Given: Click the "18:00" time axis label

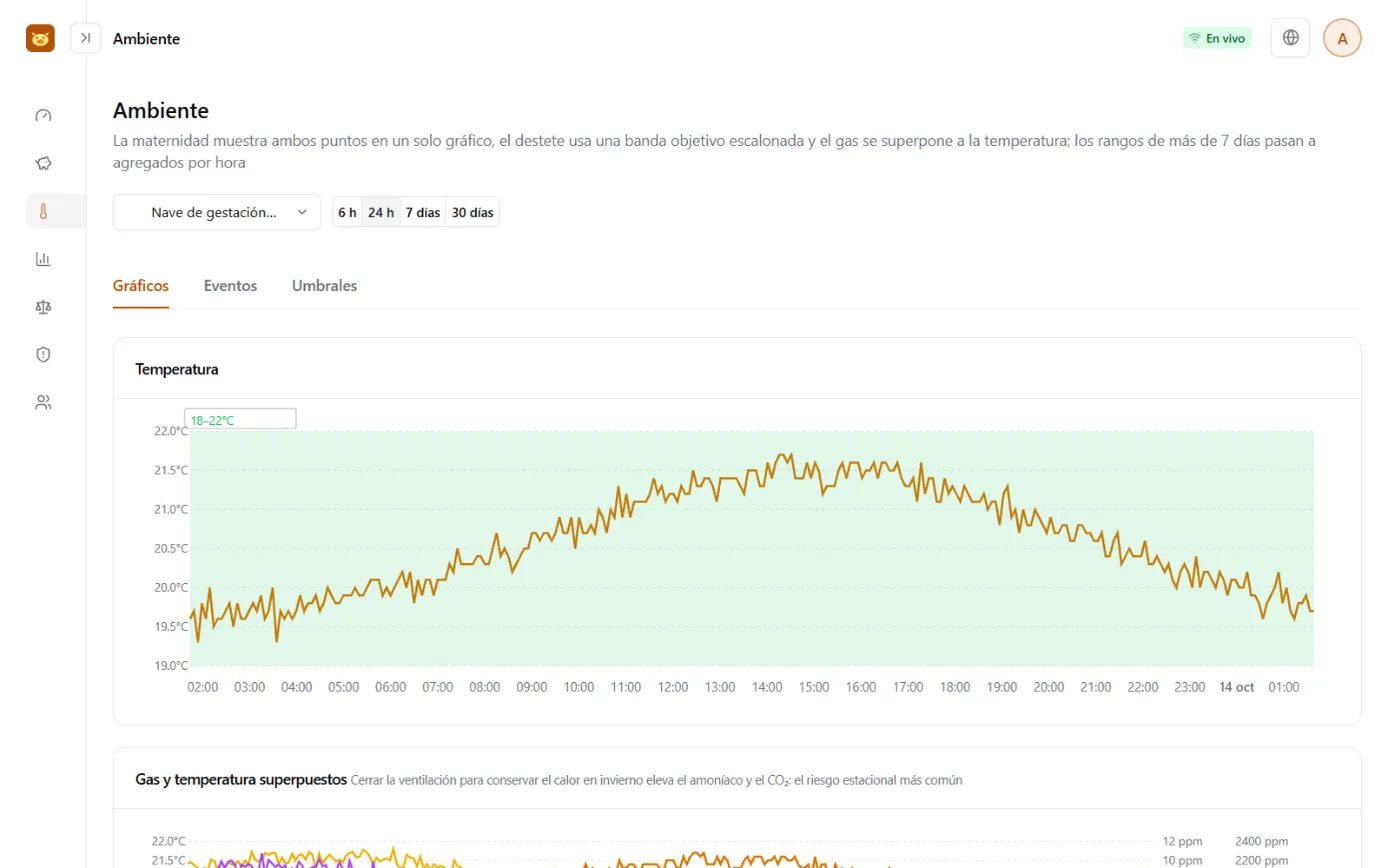Looking at the screenshot, I should pyautogui.click(x=955, y=687).
